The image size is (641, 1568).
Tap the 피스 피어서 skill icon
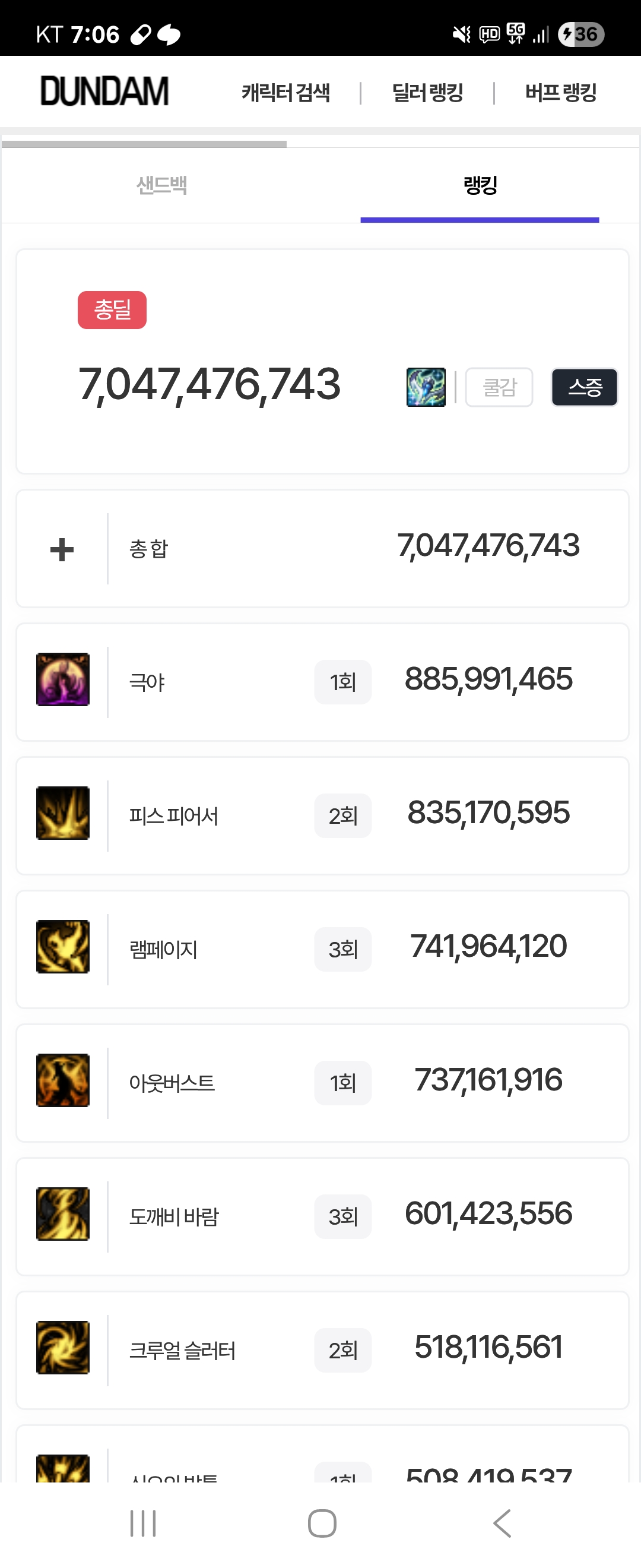coord(63,813)
